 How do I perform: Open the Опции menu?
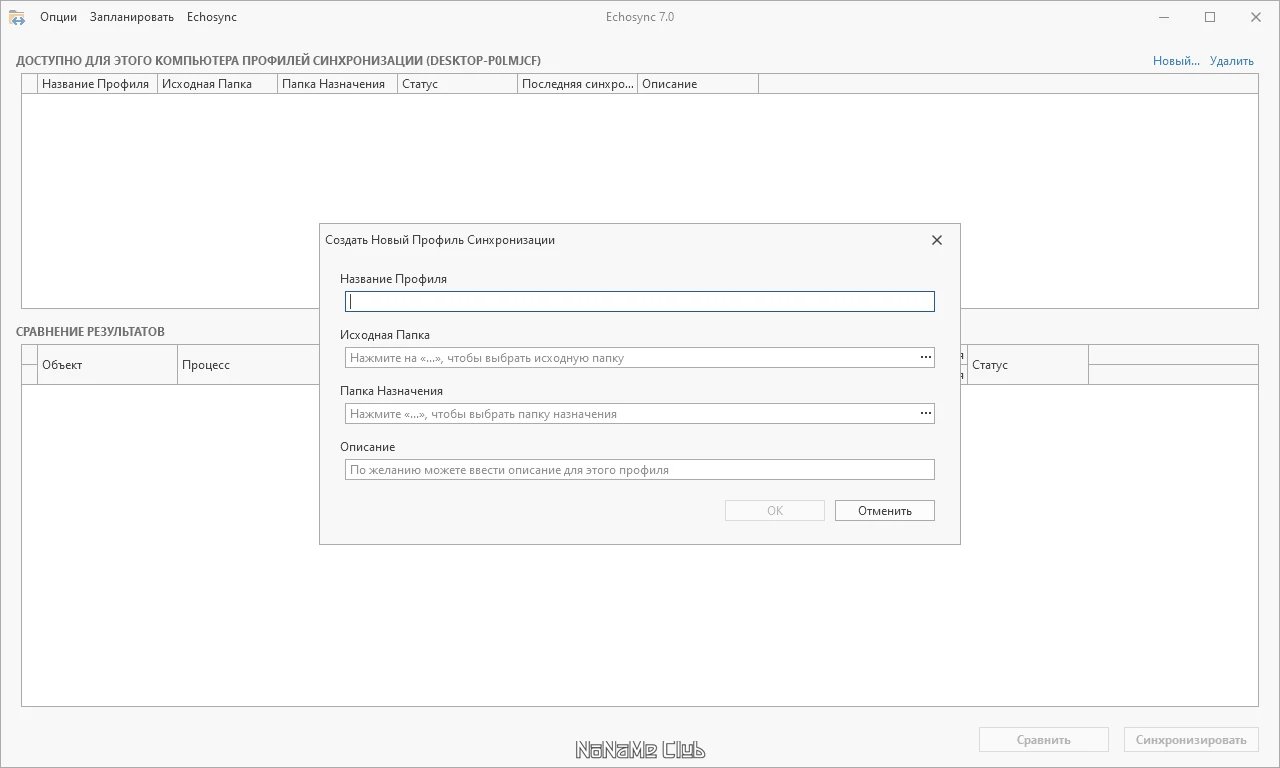(58, 17)
